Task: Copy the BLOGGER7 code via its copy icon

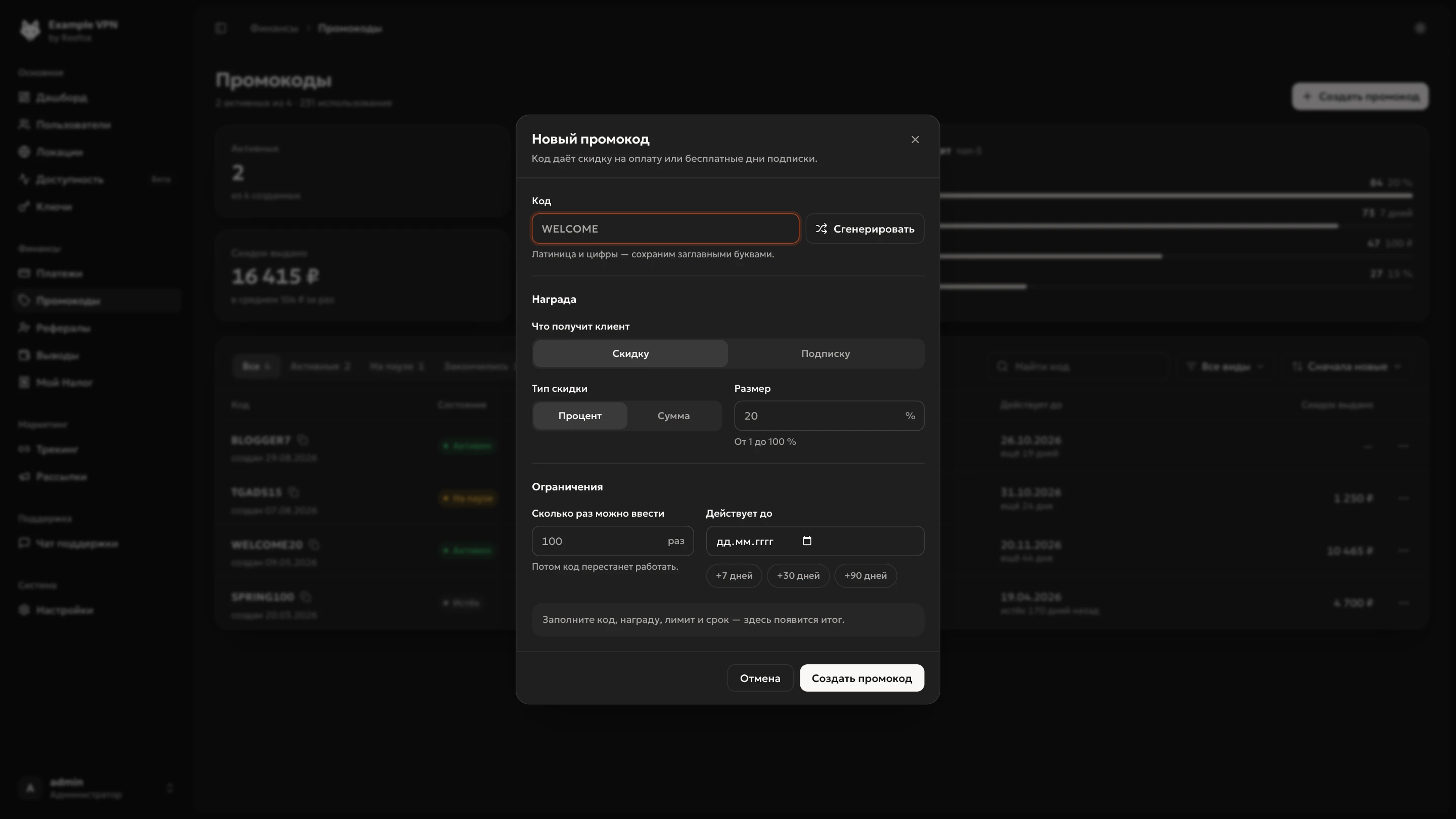Action: point(303,440)
